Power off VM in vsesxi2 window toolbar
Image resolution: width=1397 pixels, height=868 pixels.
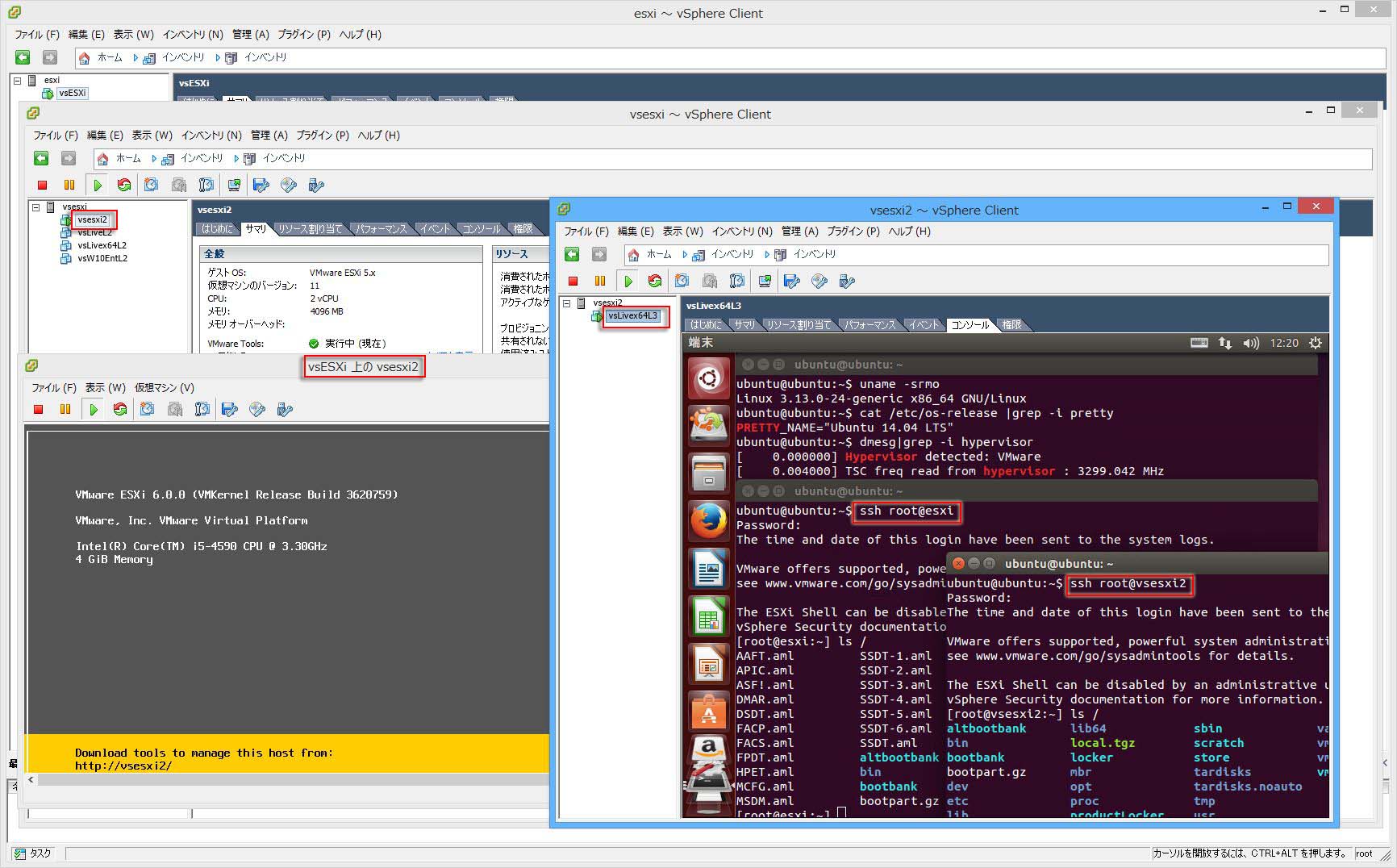pyautogui.click(x=573, y=281)
